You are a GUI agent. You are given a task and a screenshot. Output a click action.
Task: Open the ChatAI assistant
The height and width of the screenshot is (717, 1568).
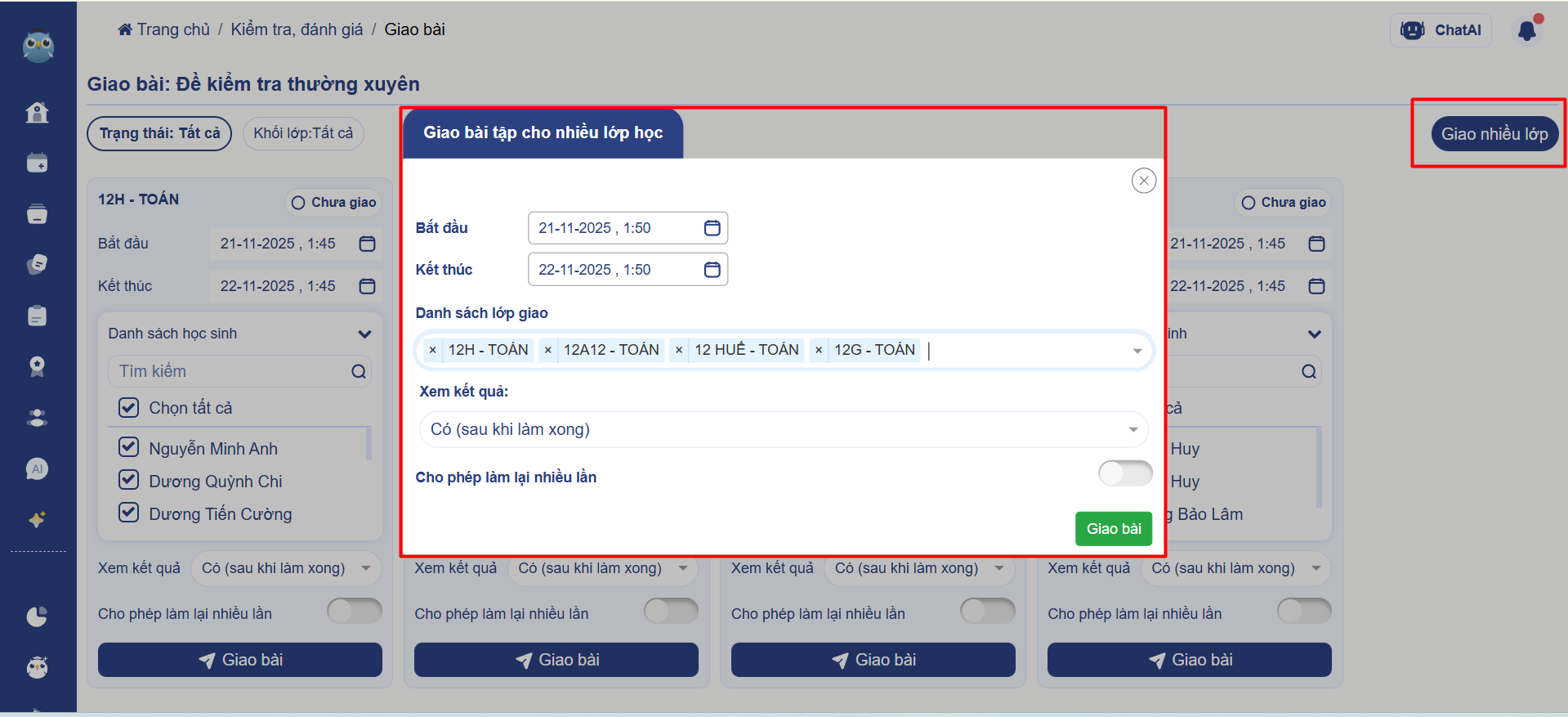click(1441, 30)
